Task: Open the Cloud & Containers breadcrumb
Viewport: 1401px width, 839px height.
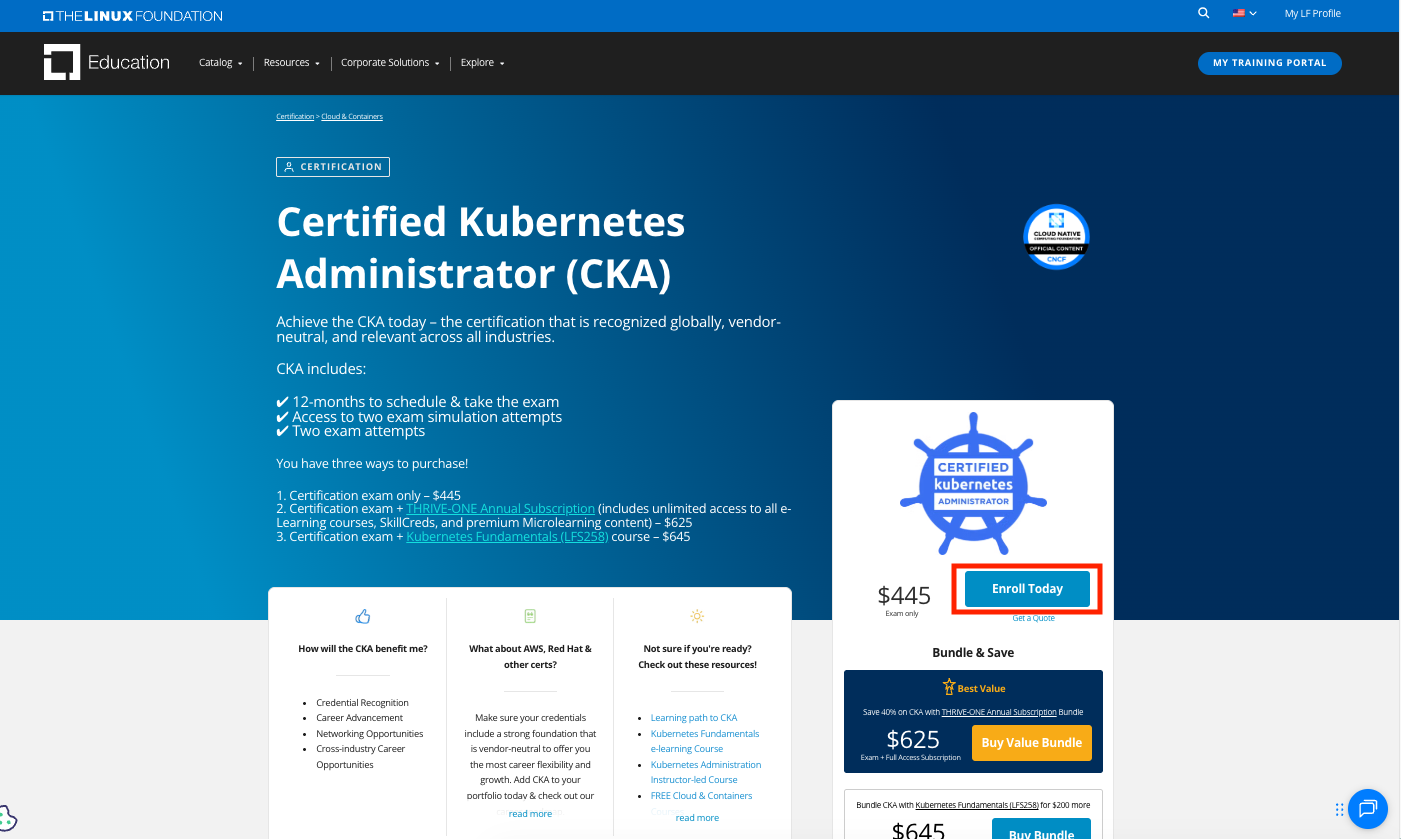Action: [352, 117]
